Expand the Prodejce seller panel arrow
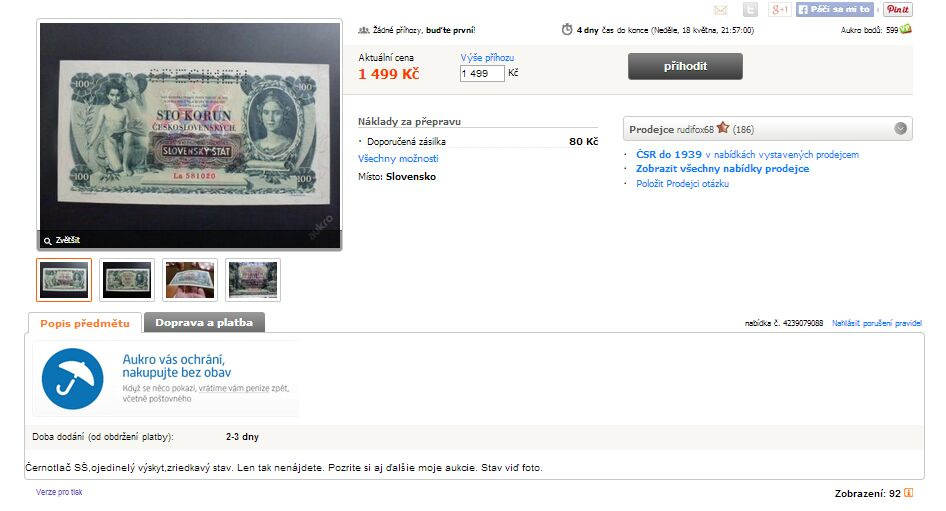The height and width of the screenshot is (511, 946). pos(900,129)
